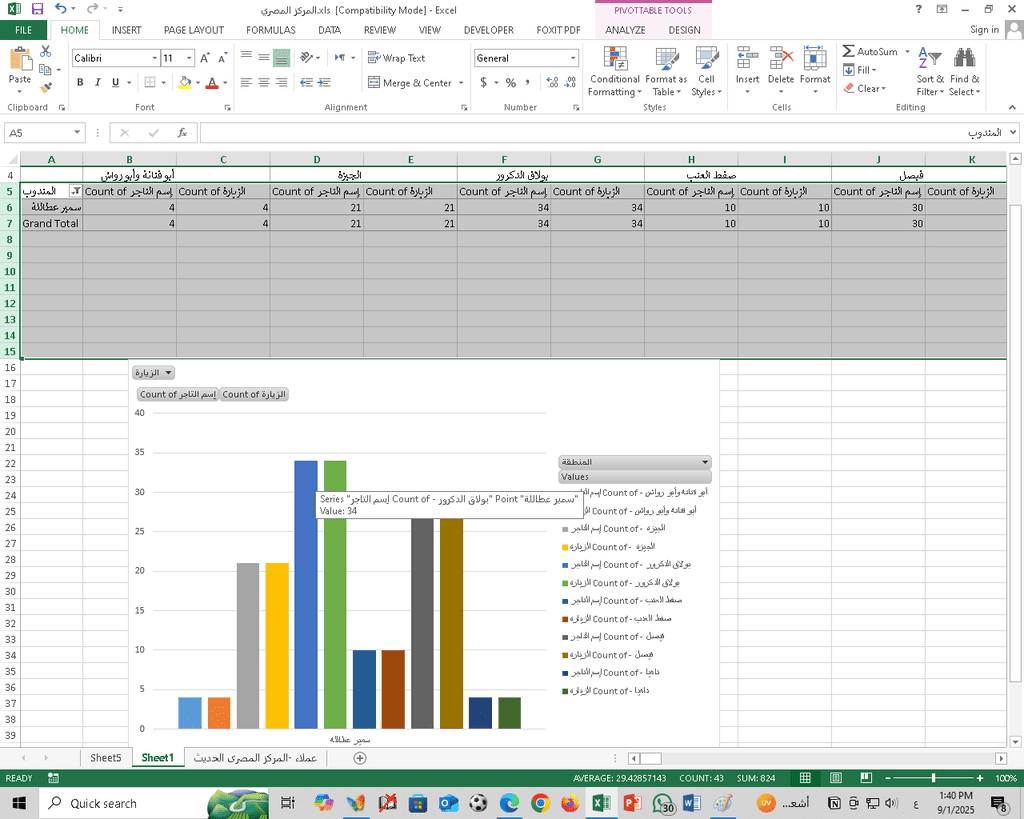Expand the Number Format dropdown showing General
The width and height of the screenshot is (1024, 819).
pos(573,58)
